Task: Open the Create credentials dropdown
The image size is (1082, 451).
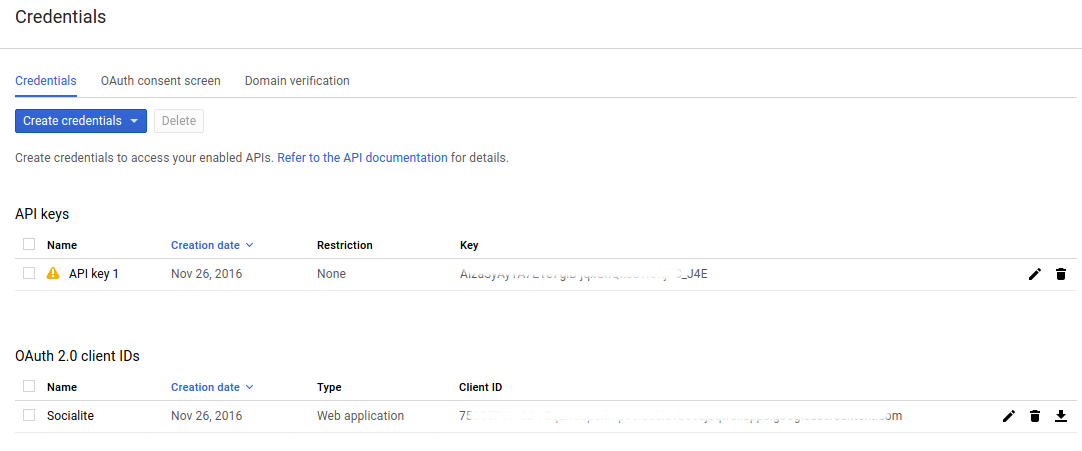Action: click(81, 121)
